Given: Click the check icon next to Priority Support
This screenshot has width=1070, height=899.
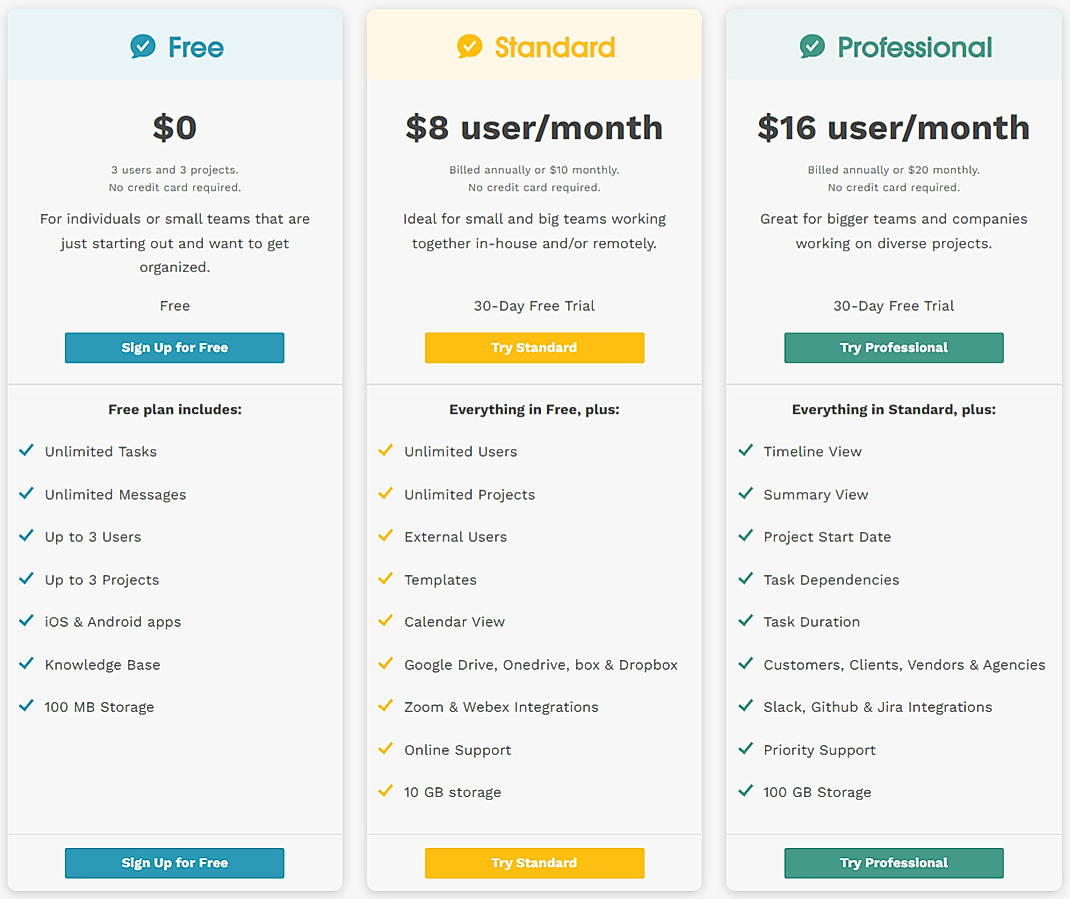Looking at the screenshot, I should coord(745,749).
